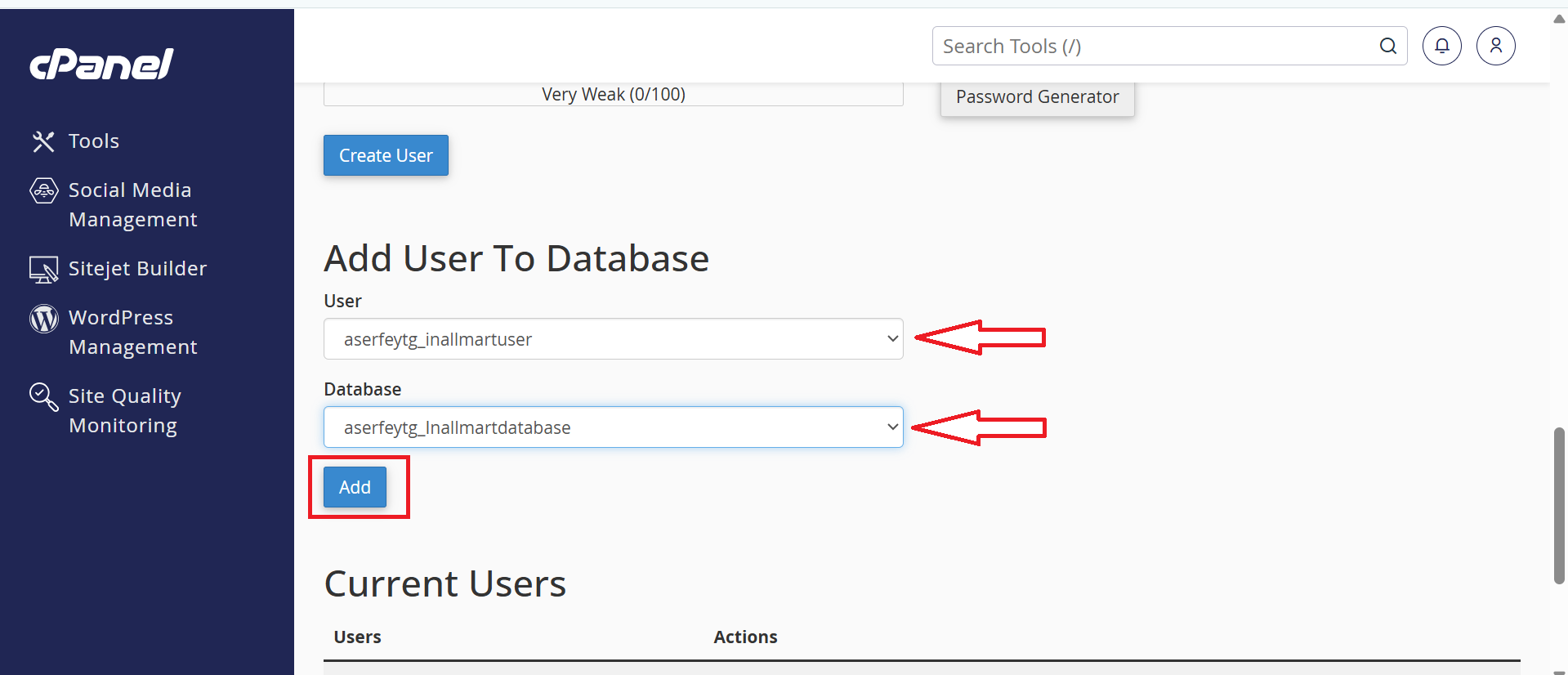Click the Create User button
Viewport: 1568px width, 675px height.
pyautogui.click(x=386, y=155)
